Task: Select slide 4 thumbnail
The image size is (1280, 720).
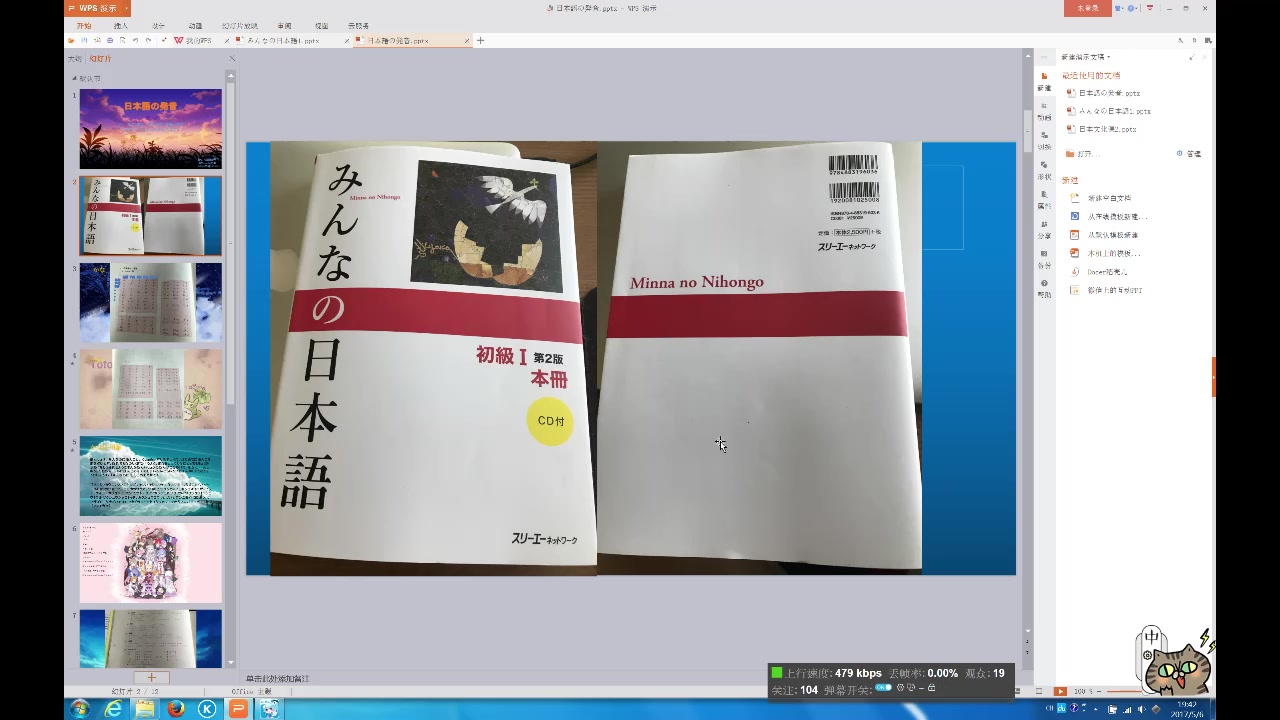Action: coord(151,389)
